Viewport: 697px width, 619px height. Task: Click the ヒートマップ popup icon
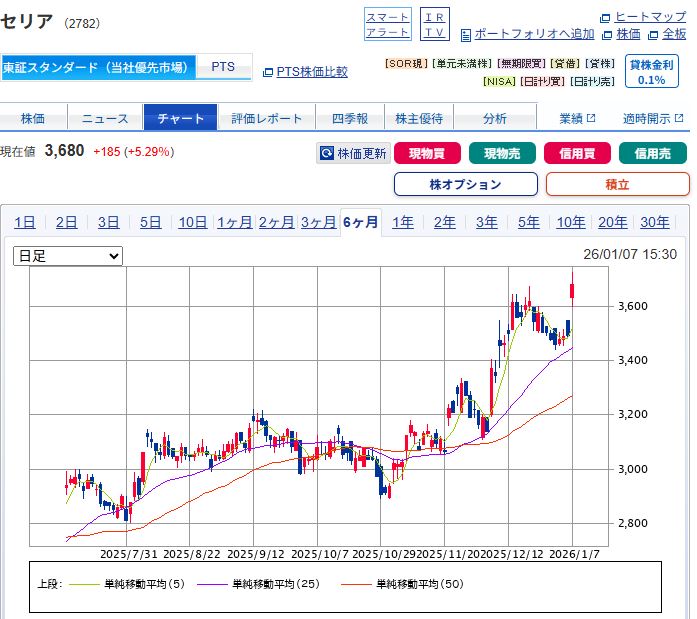[x=605, y=17]
